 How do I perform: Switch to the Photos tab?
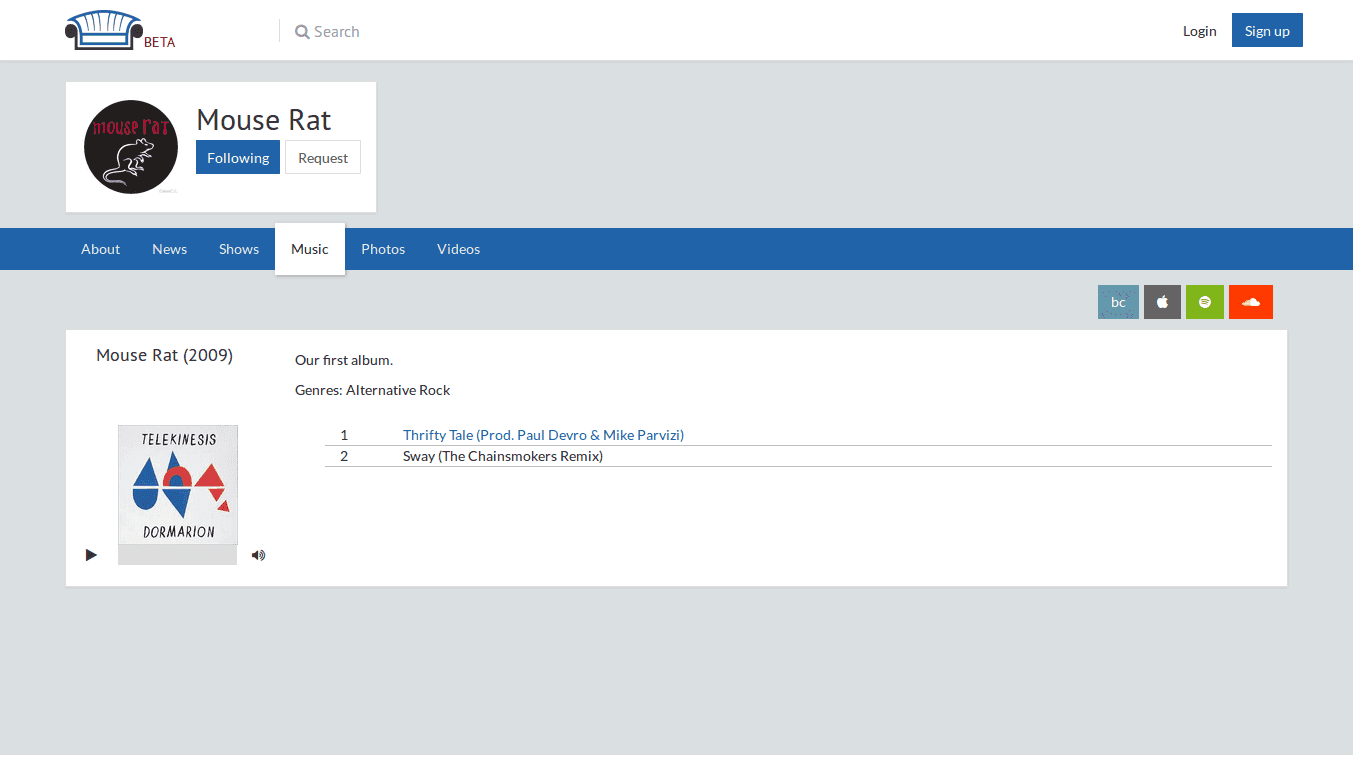tap(383, 249)
